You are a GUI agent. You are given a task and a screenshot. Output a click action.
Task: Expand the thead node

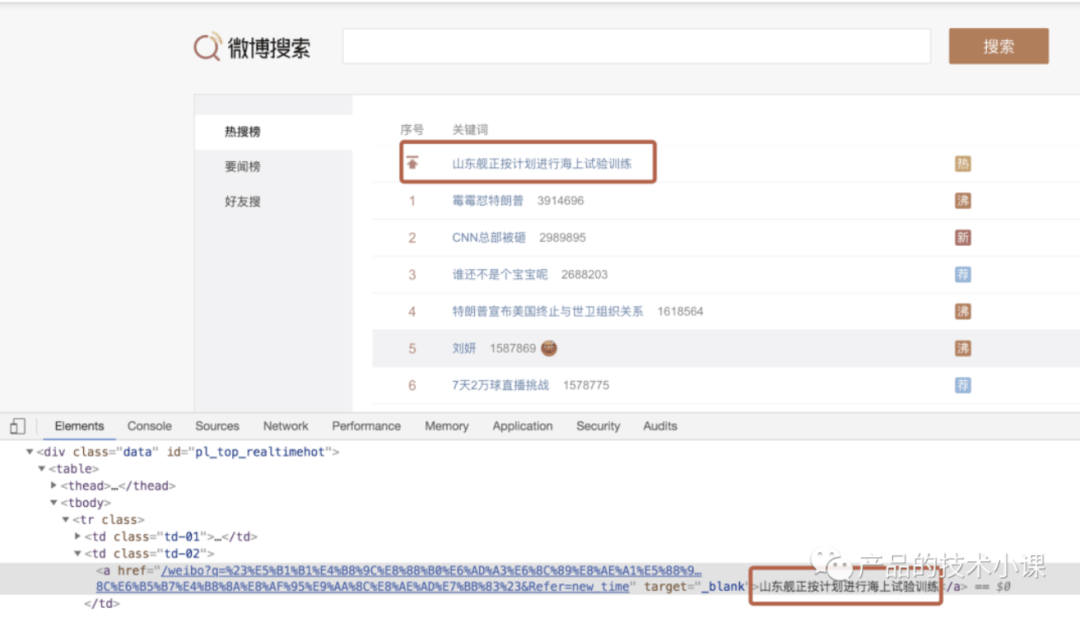(x=54, y=486)
